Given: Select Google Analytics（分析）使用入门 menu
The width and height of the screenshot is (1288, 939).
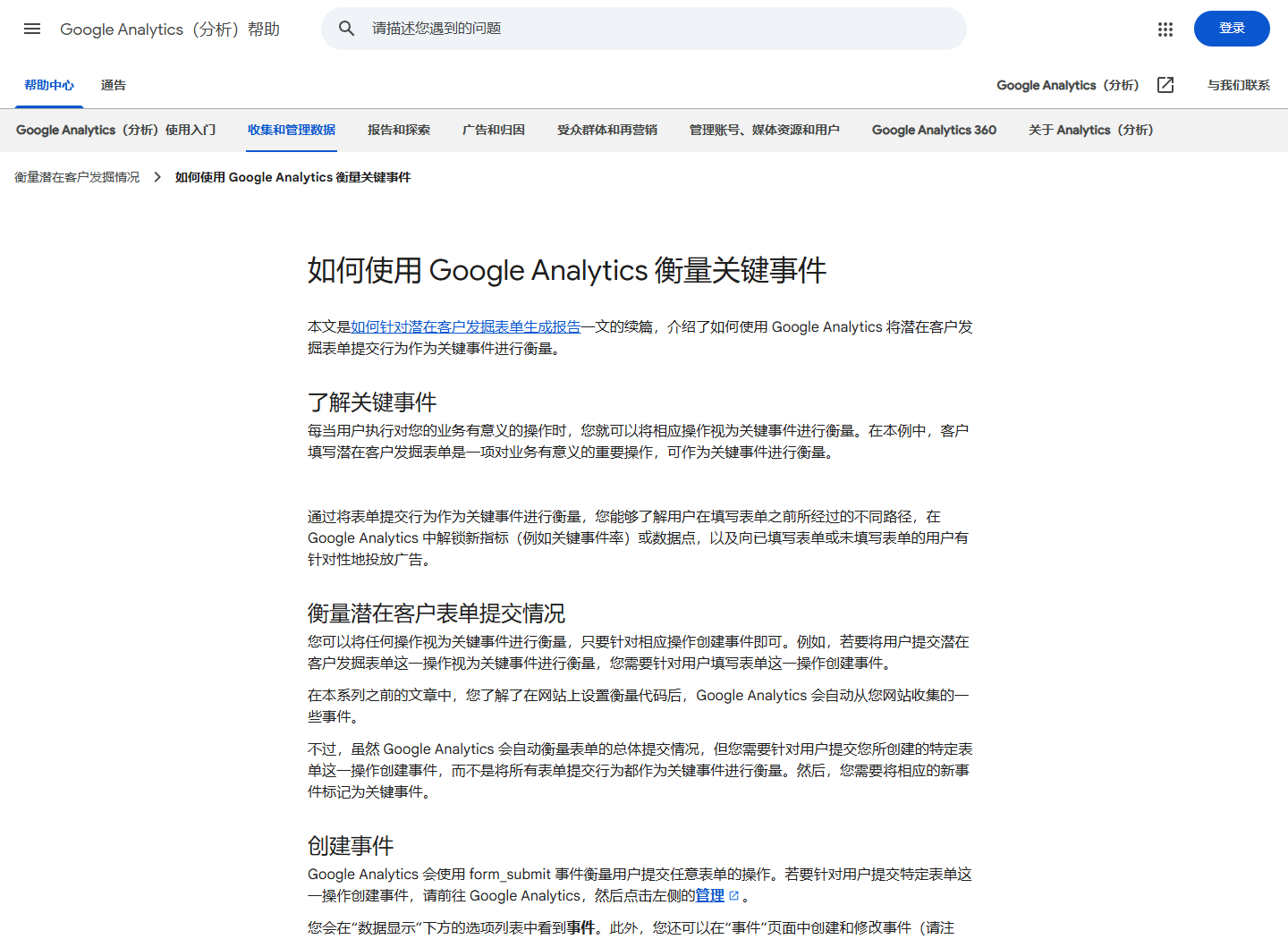Looking at the screenshot, I should coord(116,130).
